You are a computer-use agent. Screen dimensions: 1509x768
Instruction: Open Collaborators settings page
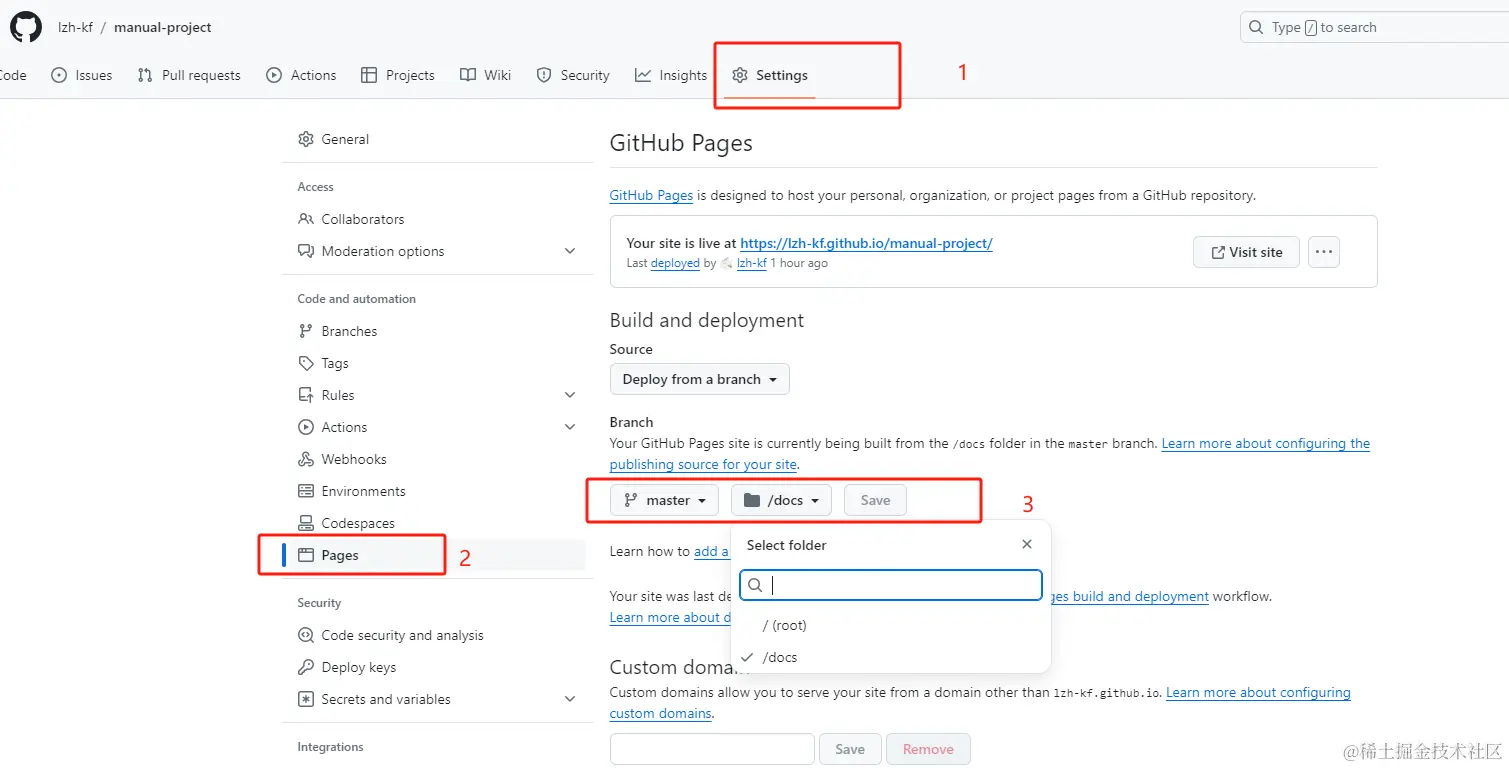[x=362, y=219]
